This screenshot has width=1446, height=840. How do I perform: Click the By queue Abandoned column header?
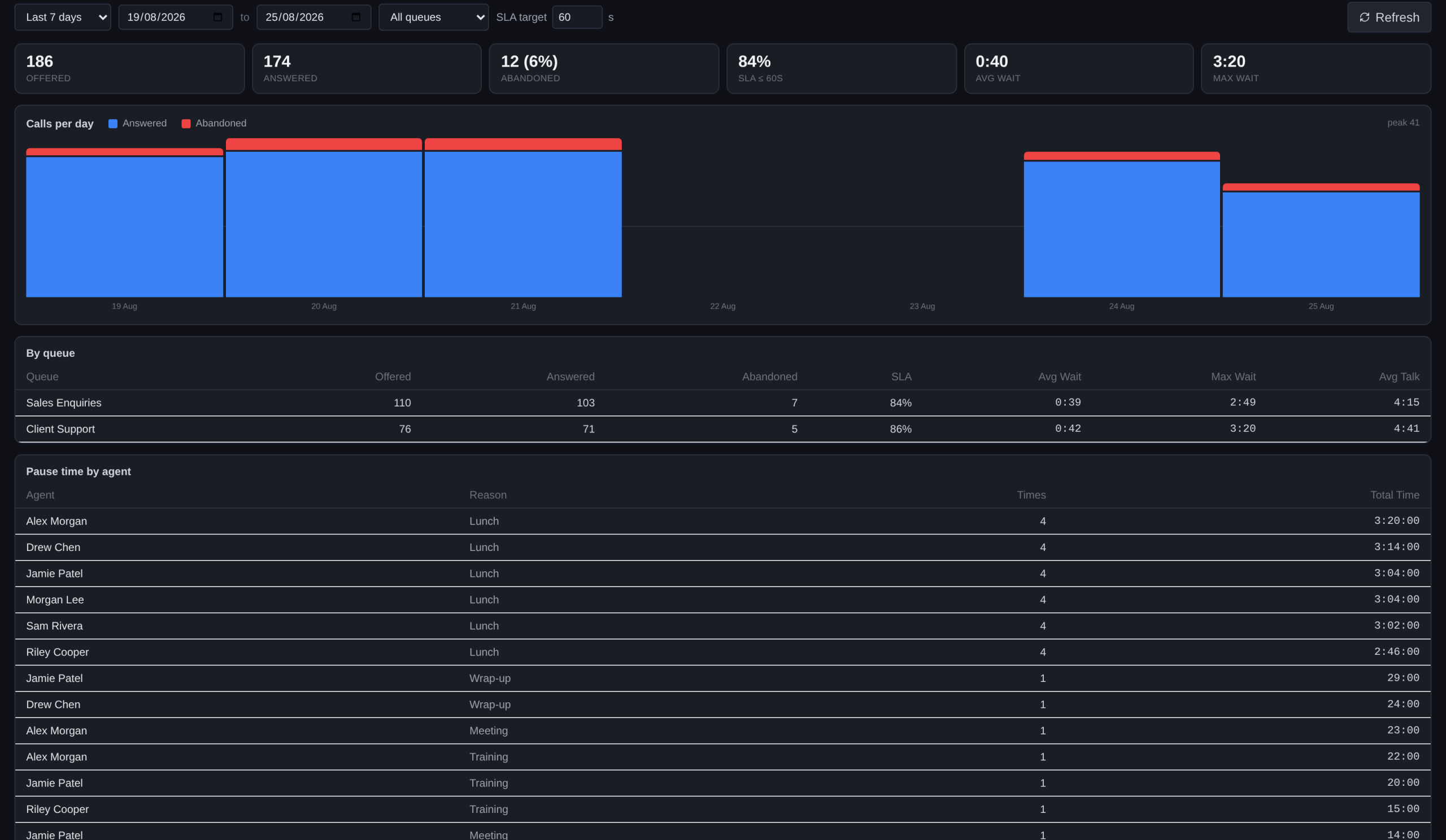coord(769,377)
